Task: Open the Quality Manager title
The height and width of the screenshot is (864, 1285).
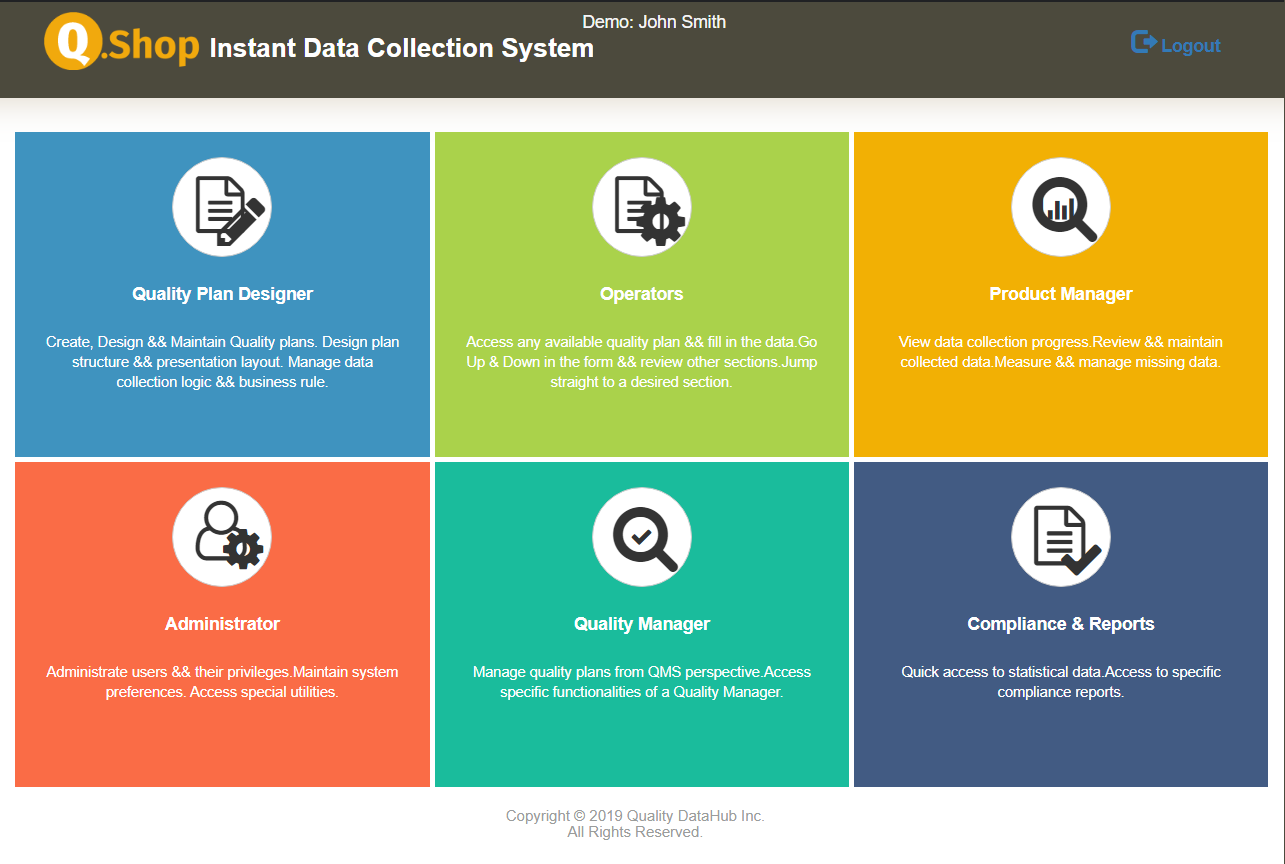Action: coord(642,624)
